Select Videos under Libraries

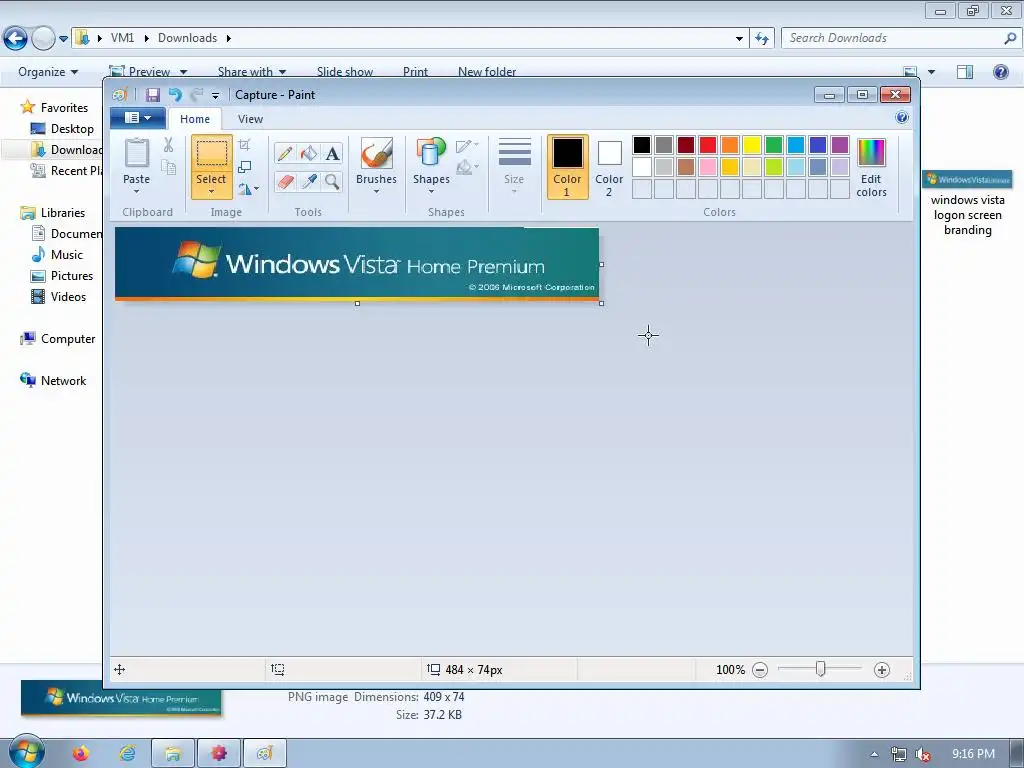pyautogui.click(x=59, y=296)
